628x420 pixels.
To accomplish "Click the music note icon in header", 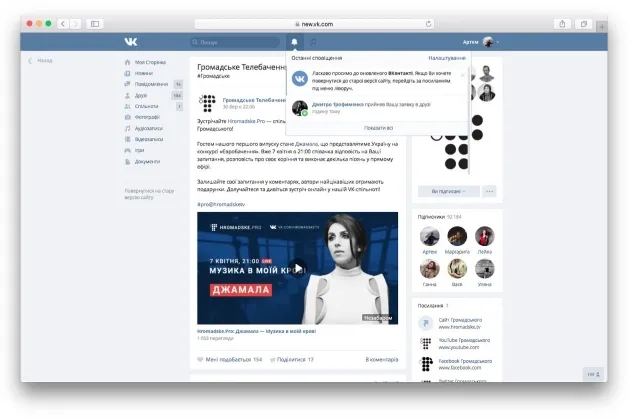I will coord(313,42).
